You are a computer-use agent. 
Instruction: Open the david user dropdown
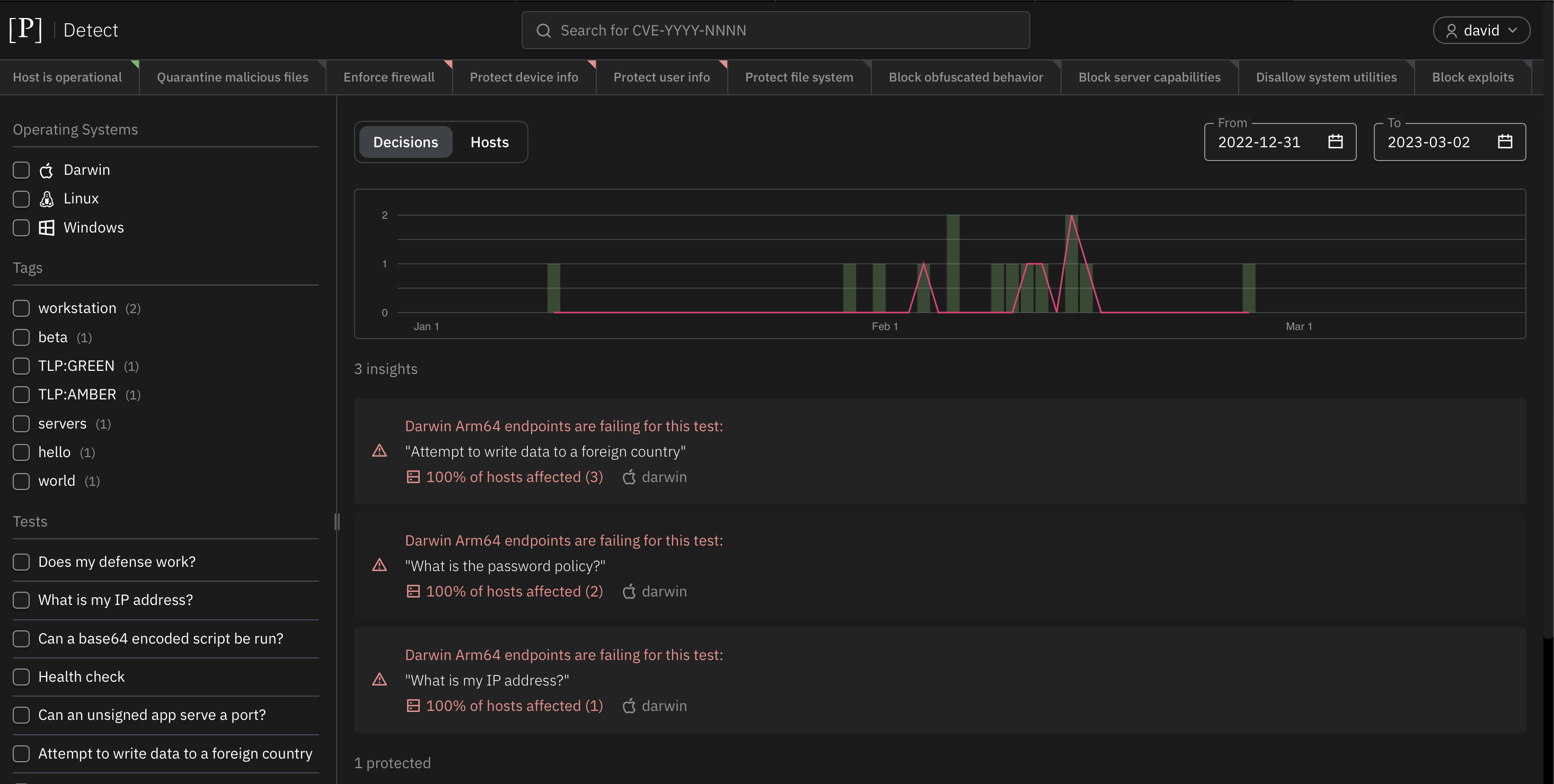1480,31
